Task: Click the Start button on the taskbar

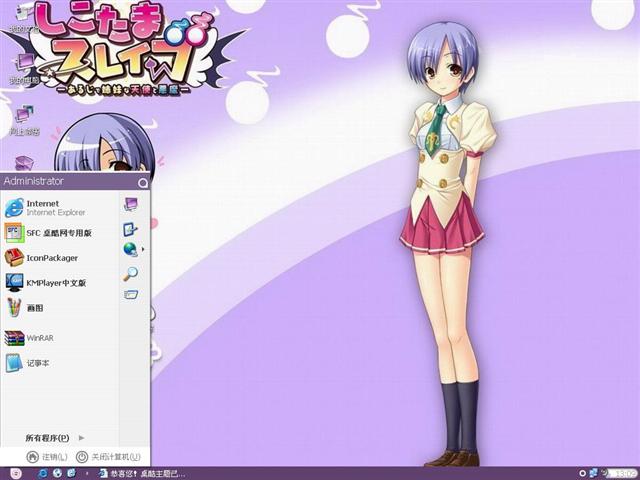Action: [x=14, y=472]
